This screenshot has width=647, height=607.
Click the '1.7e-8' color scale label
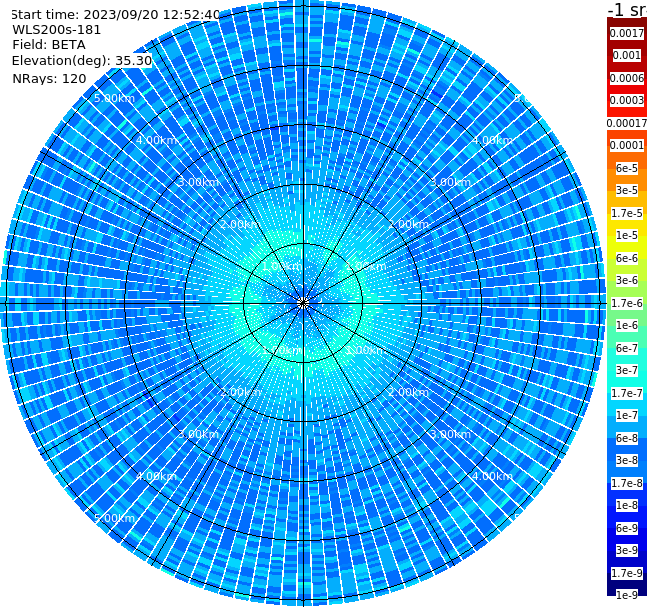[x=627, y=483]
